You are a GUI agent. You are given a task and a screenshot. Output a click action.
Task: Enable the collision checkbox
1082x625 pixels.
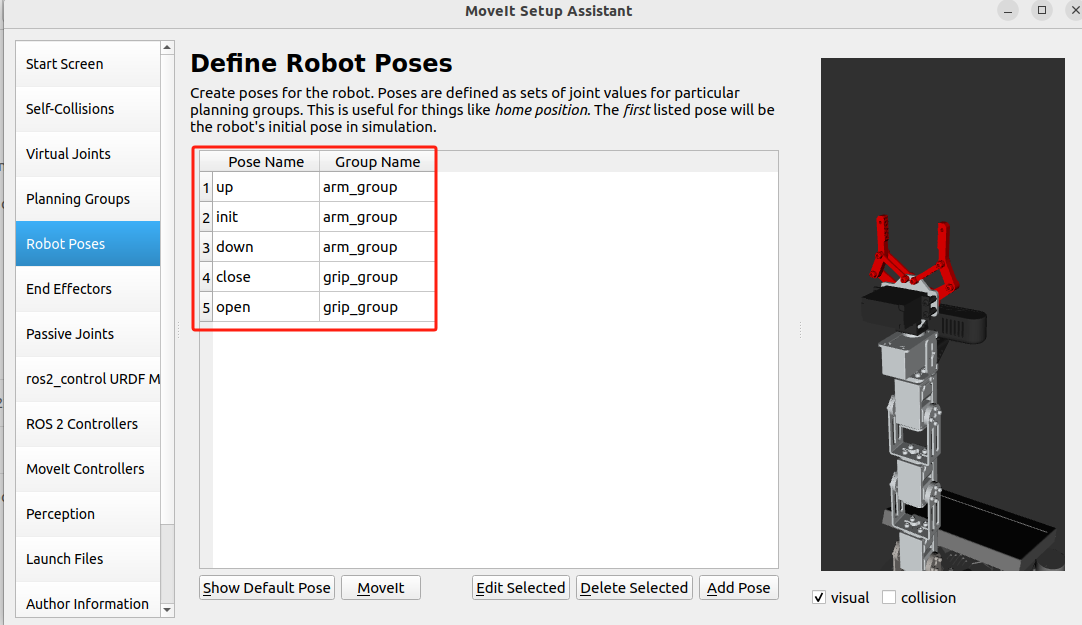pos(889,597)
